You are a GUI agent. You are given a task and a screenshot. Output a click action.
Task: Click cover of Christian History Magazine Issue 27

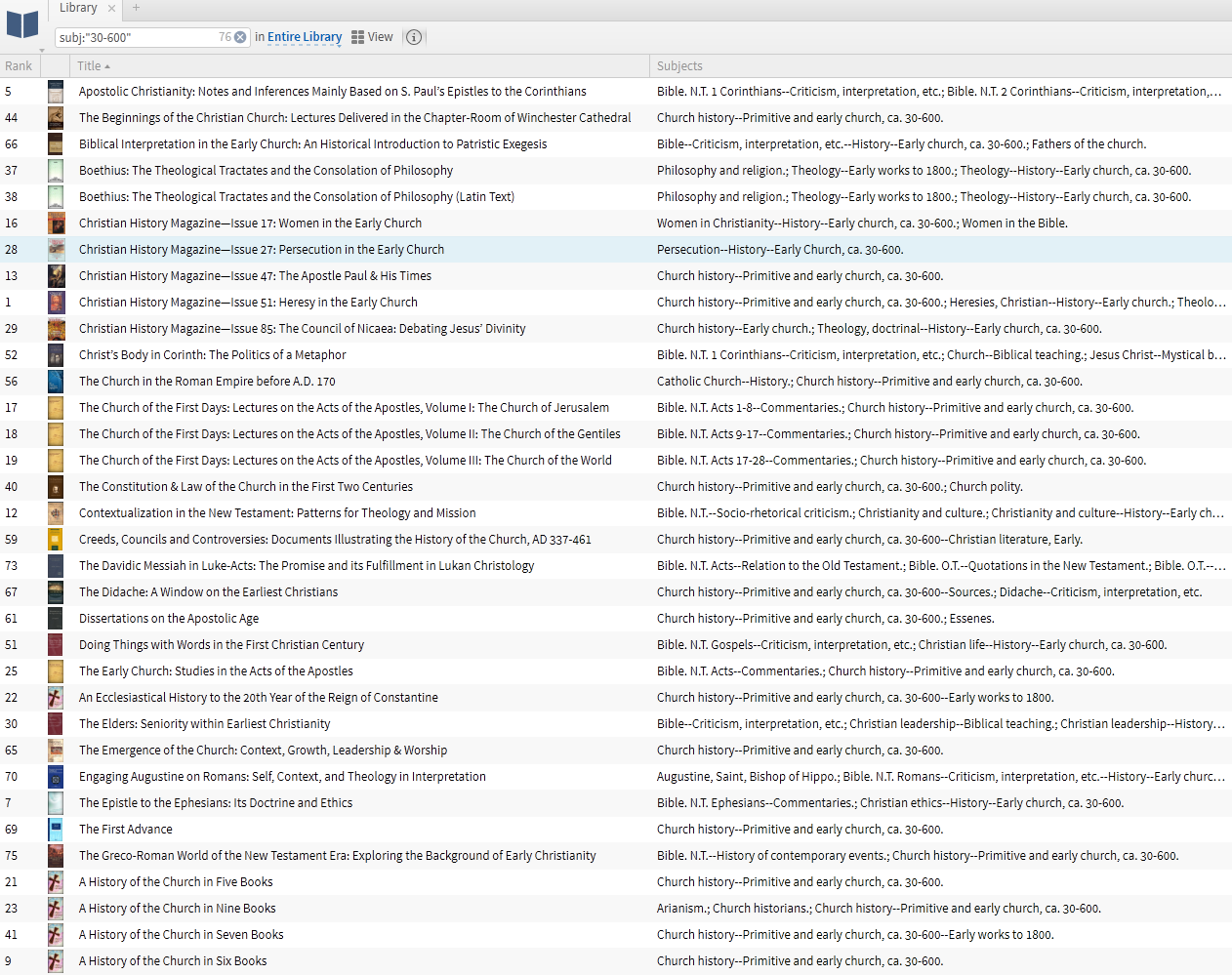pos(56,250)
